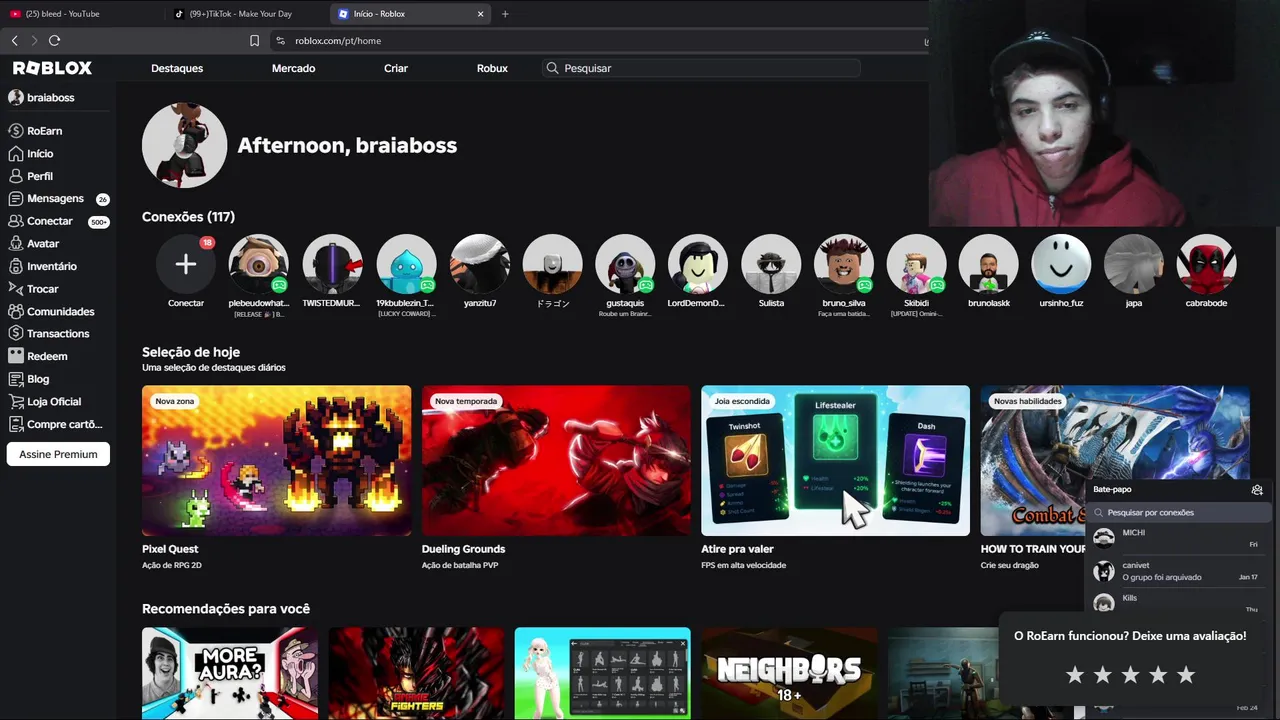Give RoEarn a five-star rating

[x=1186, y=675]
